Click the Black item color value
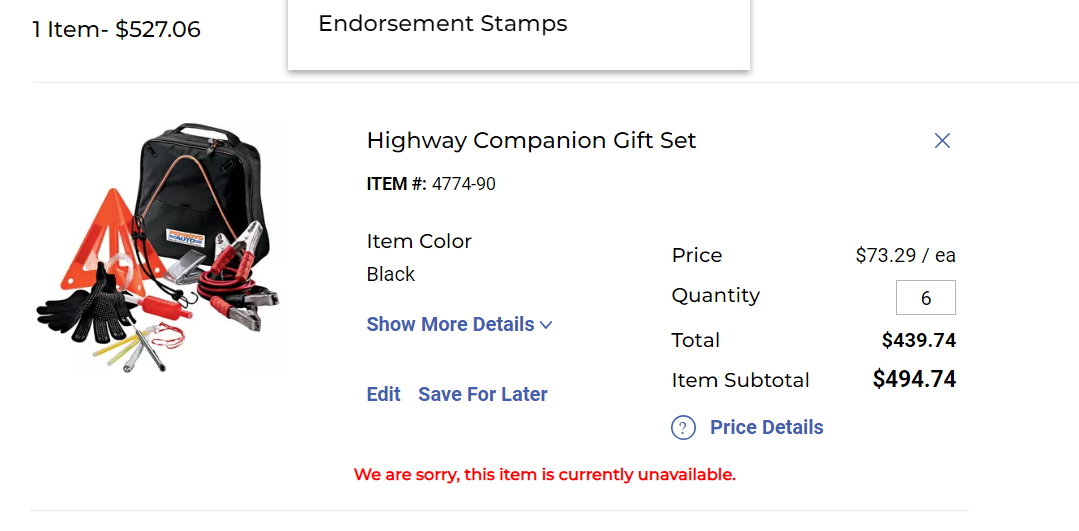The height and width of the screenshot is (531, 1079). 391,274
